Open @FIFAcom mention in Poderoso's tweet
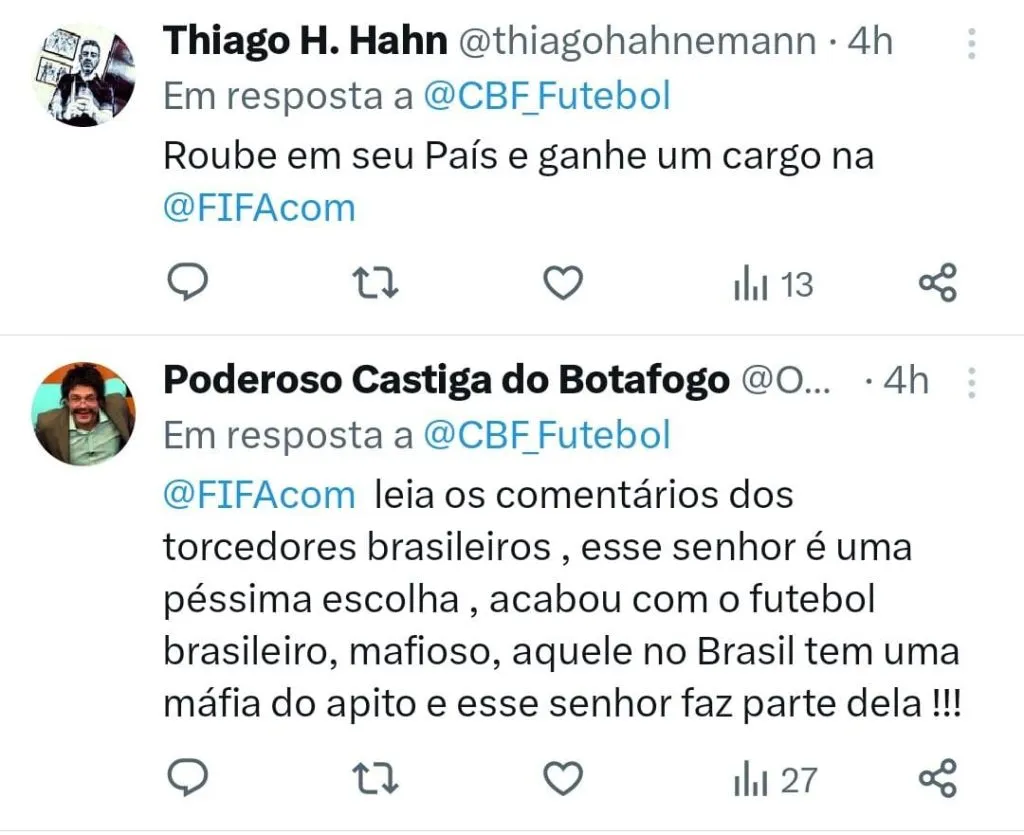This screenshot has width=1024, height=835. pos(259,495)
